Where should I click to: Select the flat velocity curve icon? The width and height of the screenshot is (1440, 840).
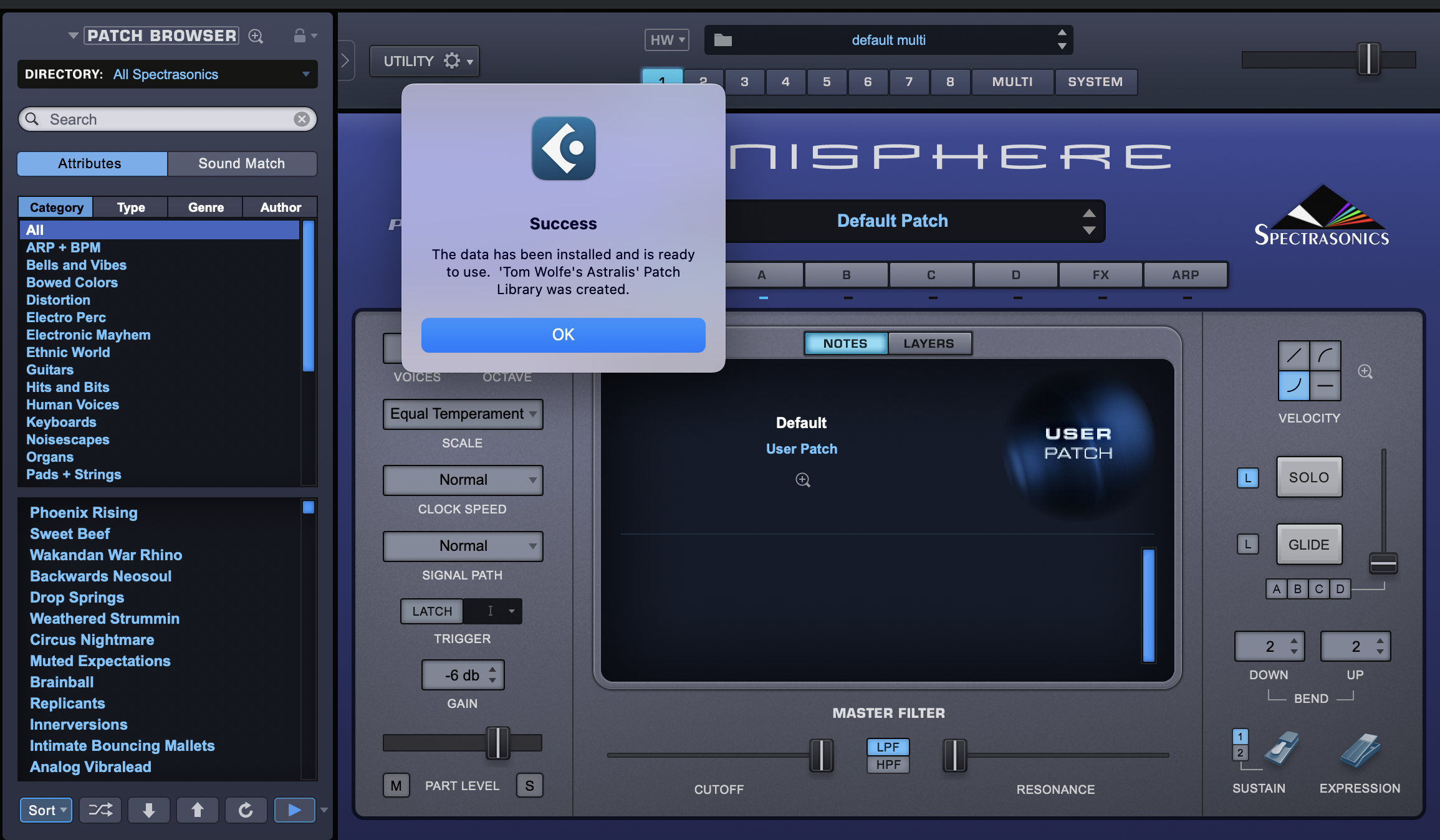(x=1325, y=386)
